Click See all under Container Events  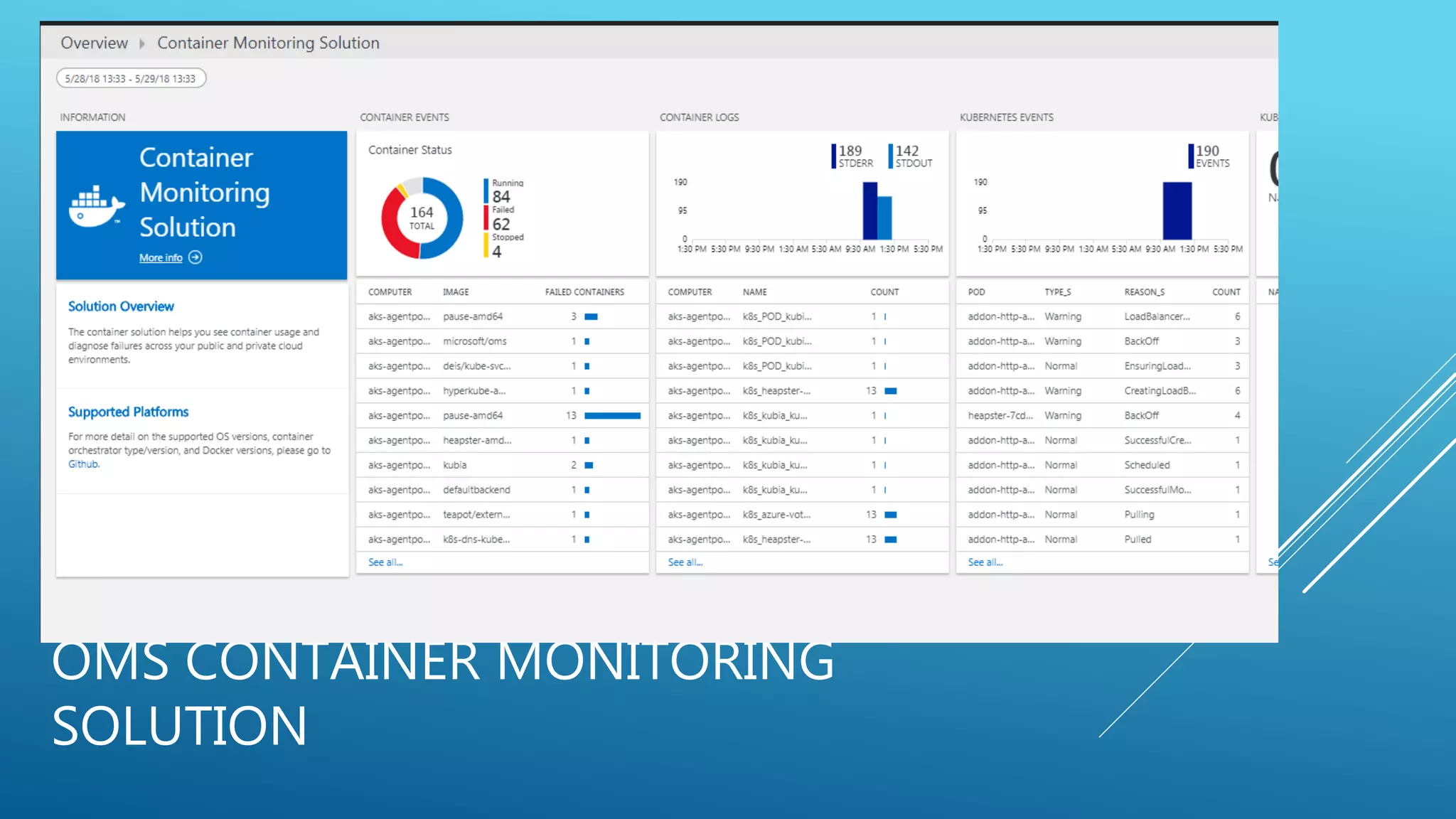point(385,562)
